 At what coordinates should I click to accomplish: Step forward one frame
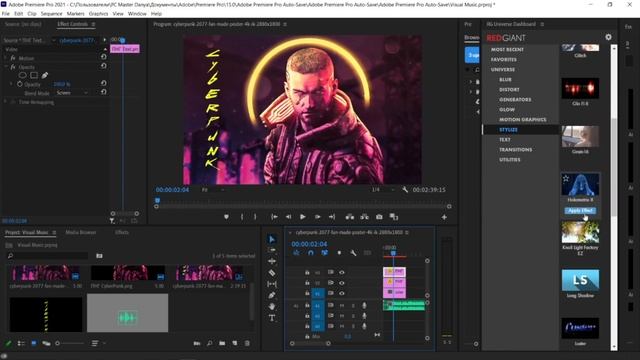(317, 217)
